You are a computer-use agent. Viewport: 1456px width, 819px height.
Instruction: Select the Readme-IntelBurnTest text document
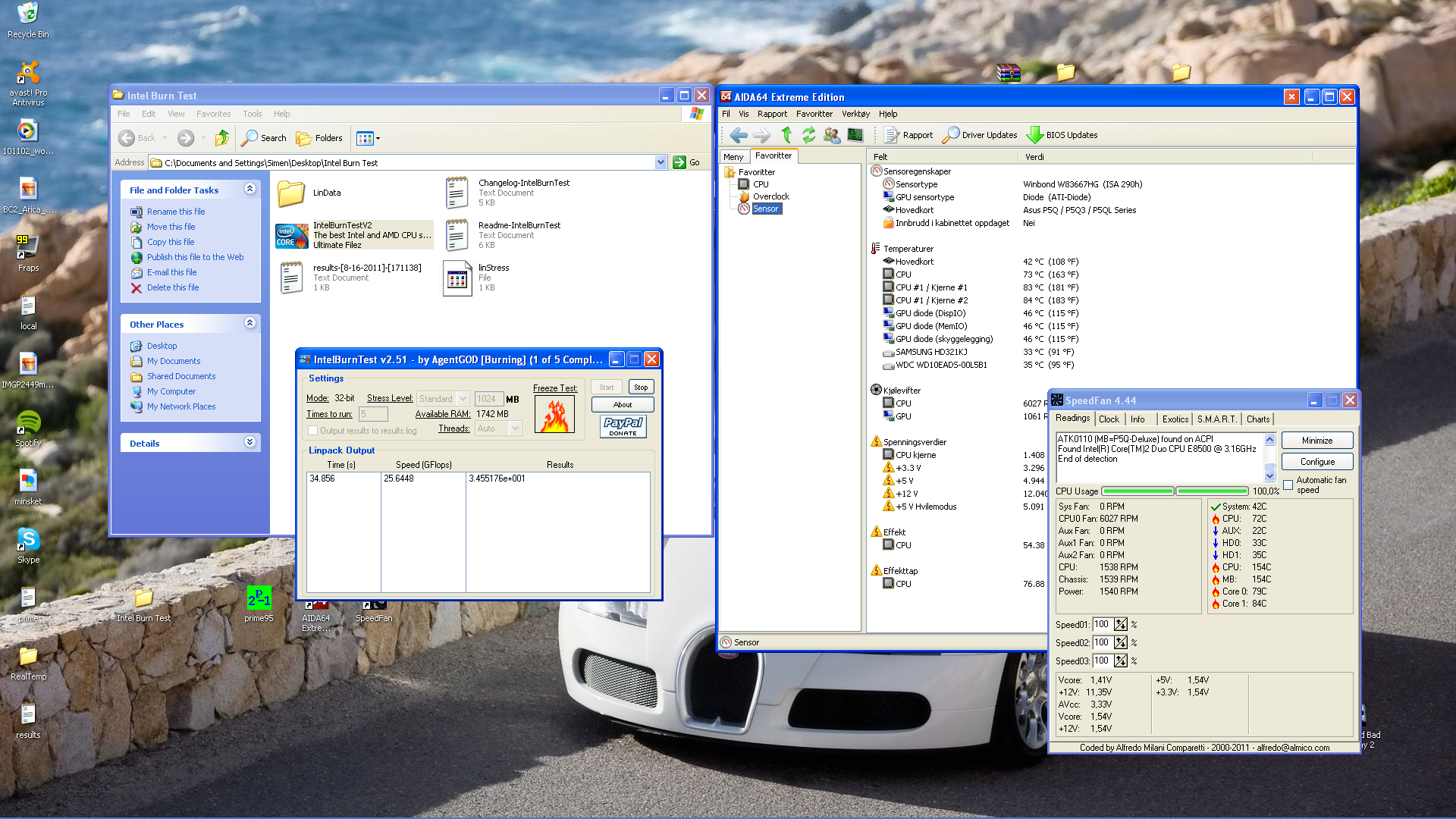503,235
